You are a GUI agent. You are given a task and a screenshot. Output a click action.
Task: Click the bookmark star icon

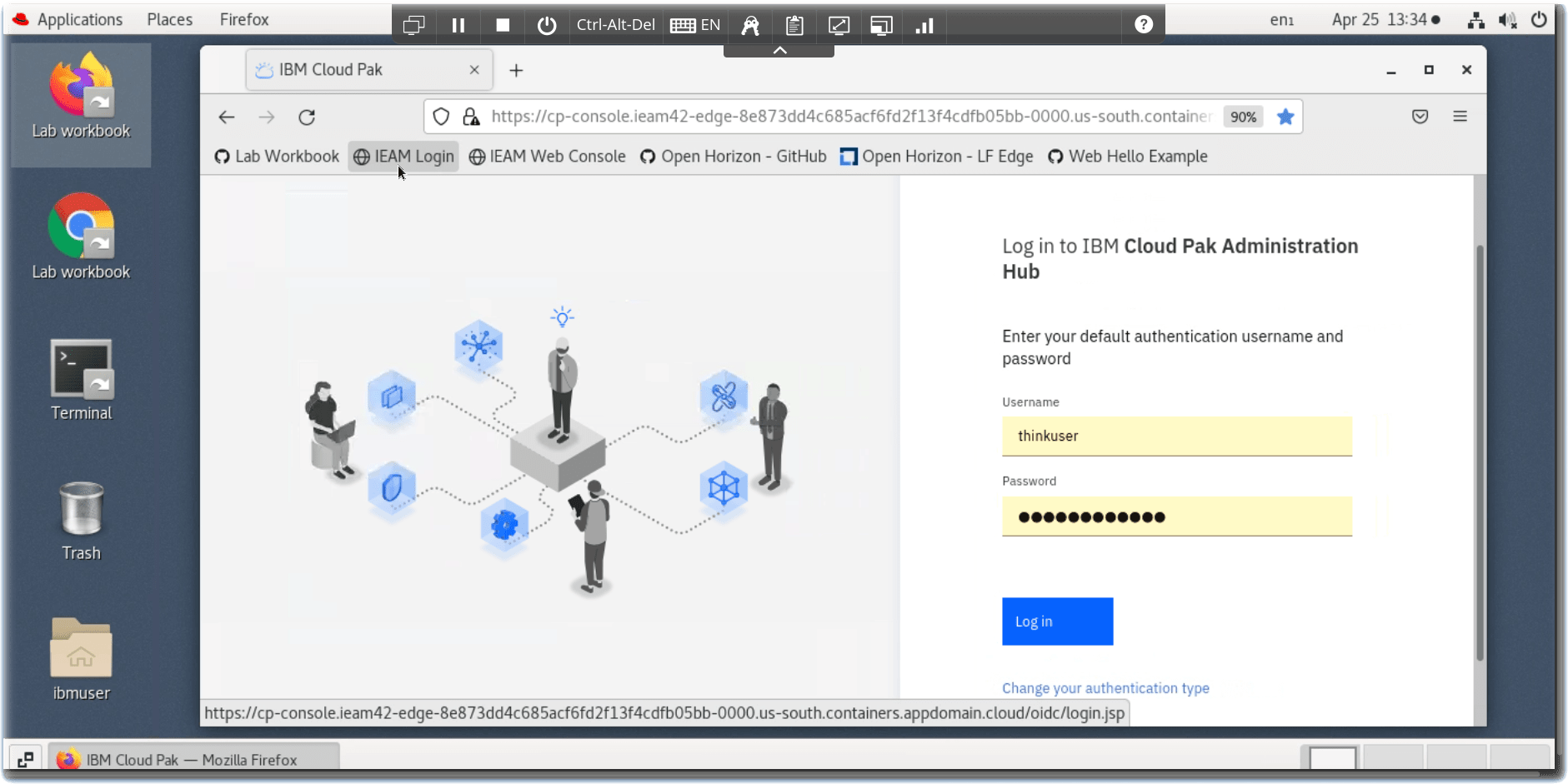pos(1285,117)
